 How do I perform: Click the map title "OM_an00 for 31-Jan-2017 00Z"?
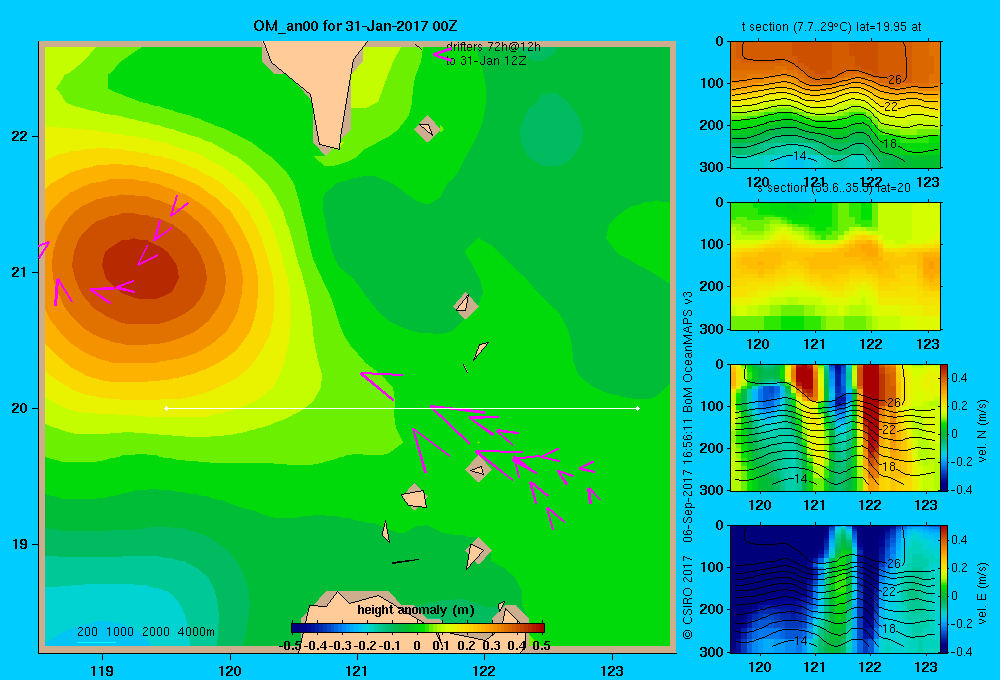(x=355, y=26)
